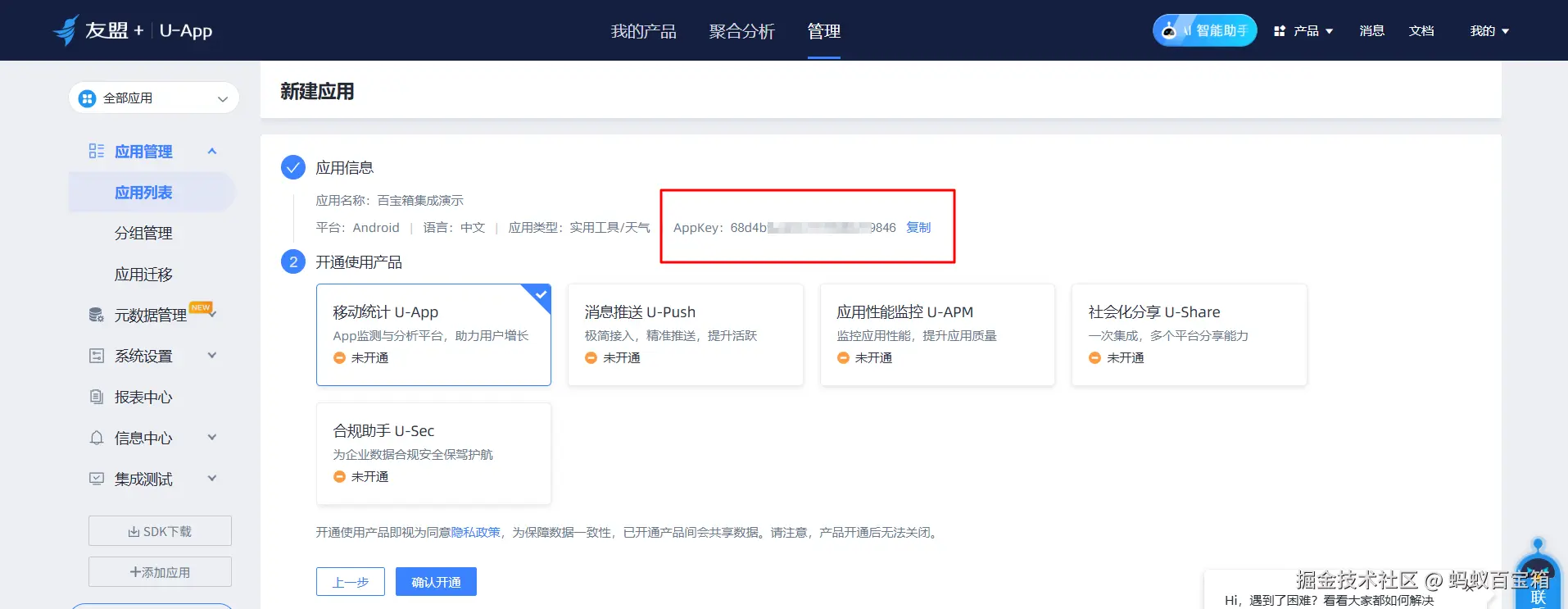The height and width of the screenshot is (609, 1568).
Task: Switch to the 我的产品 tab
Action: click(644, 31)
